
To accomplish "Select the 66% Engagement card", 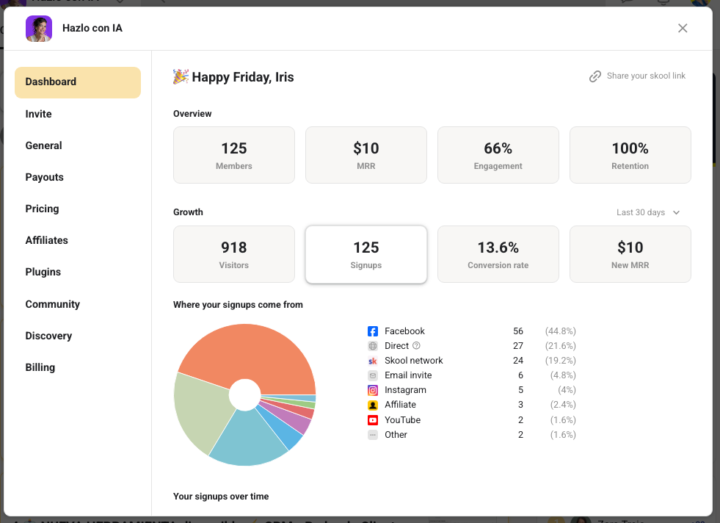I will click(498, 155).
